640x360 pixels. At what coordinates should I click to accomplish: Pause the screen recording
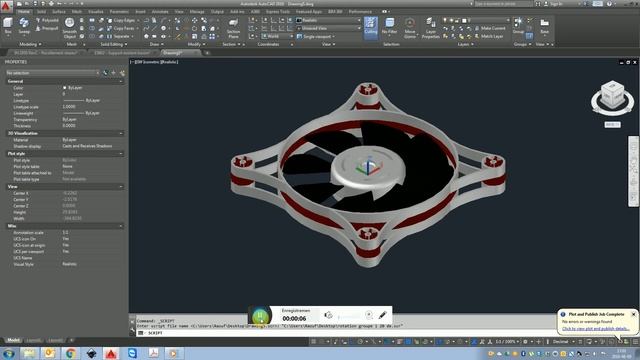pos(260,315)
